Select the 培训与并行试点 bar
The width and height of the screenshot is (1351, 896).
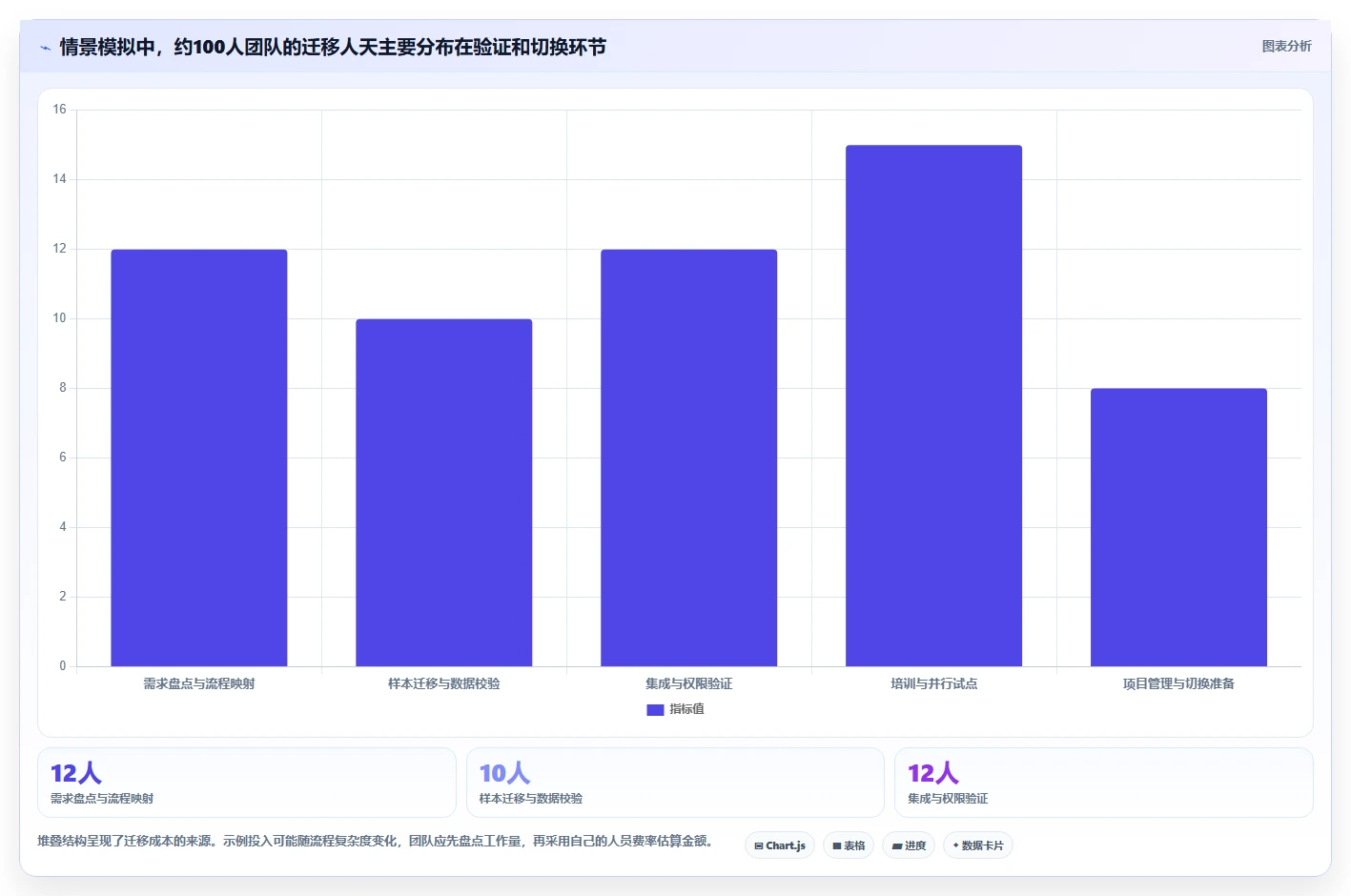[934, 406]
